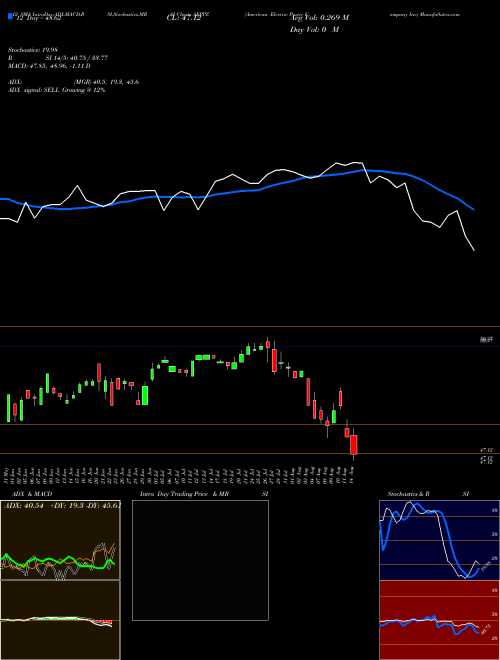Click the Intra Day Trading Price & MRSI title

pos(204,494)
